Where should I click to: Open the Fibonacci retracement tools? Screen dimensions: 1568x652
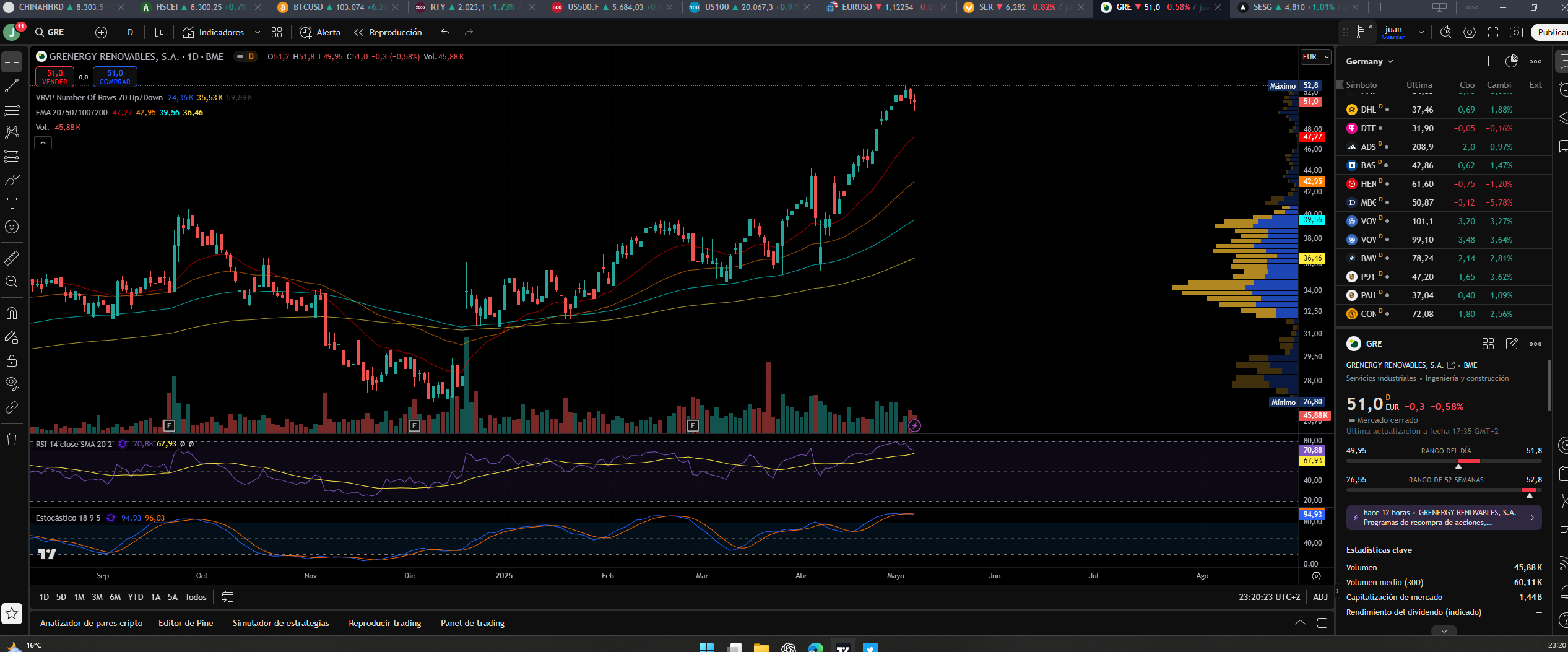click(x=12, y=109)
